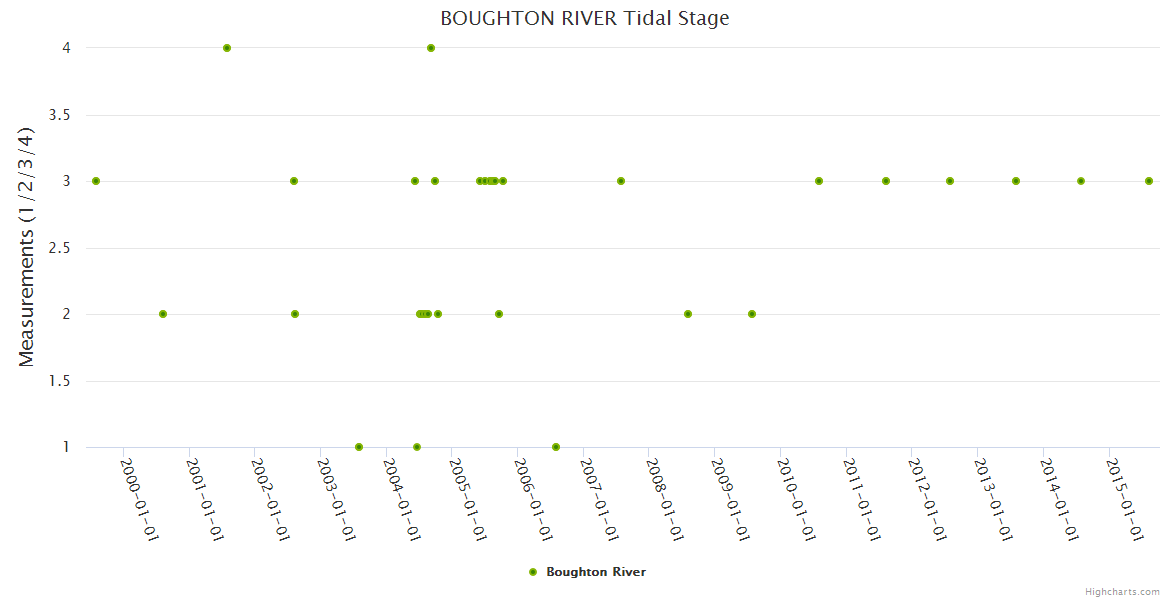Select the value 4 data point in 2004
The width and height of the screenshot is (1170, 600).
click(x=431, y=48)
